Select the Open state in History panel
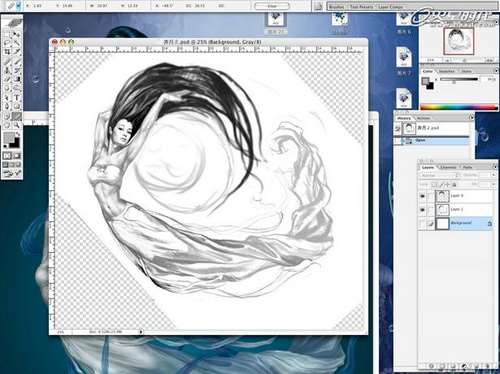Image resolution: width=500 pixels, height=374 pixels. pos(433,141)
